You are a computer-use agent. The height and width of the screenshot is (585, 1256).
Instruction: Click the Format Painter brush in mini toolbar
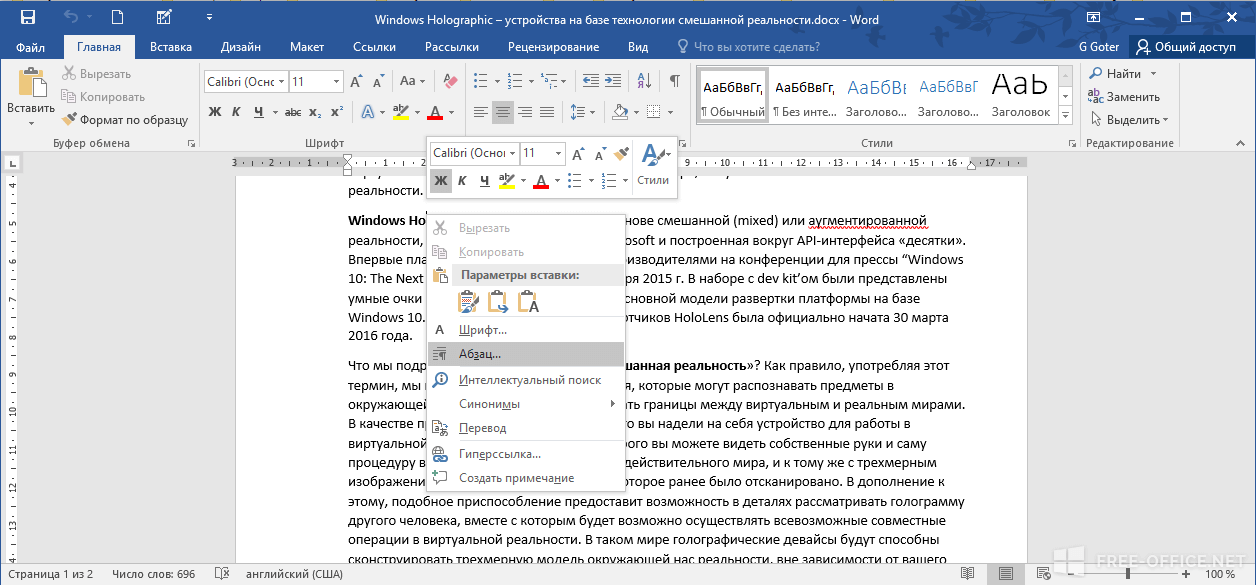[x=621, y=153]
